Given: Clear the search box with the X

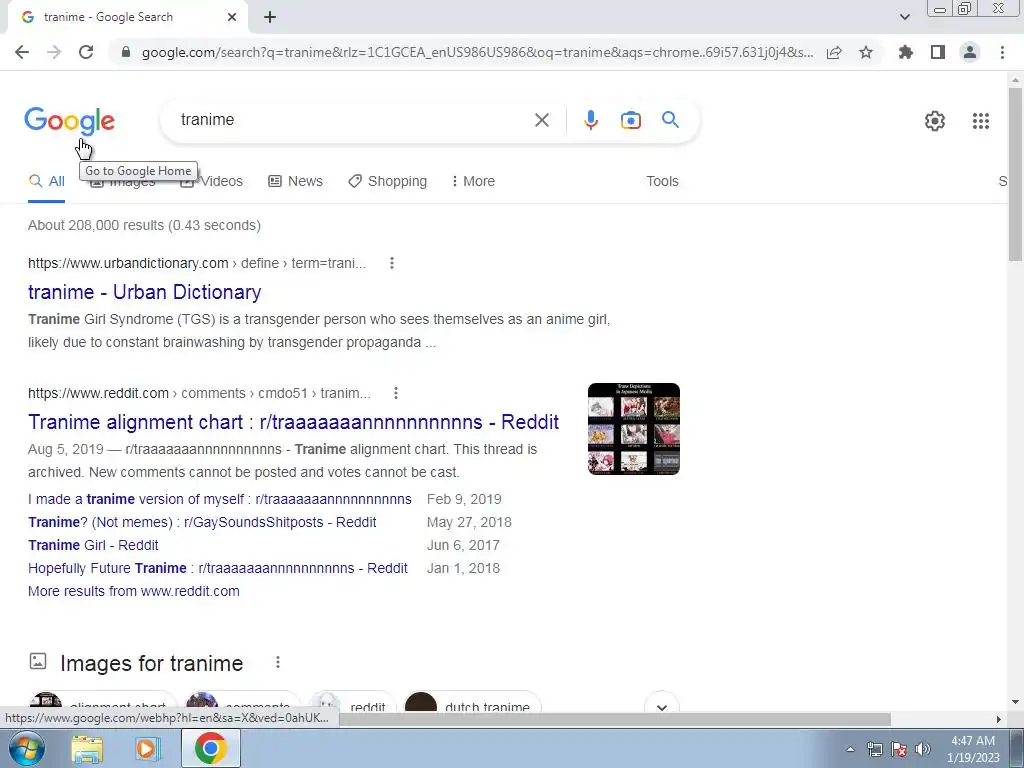Looking at the screenshot, I should [541, 120].
